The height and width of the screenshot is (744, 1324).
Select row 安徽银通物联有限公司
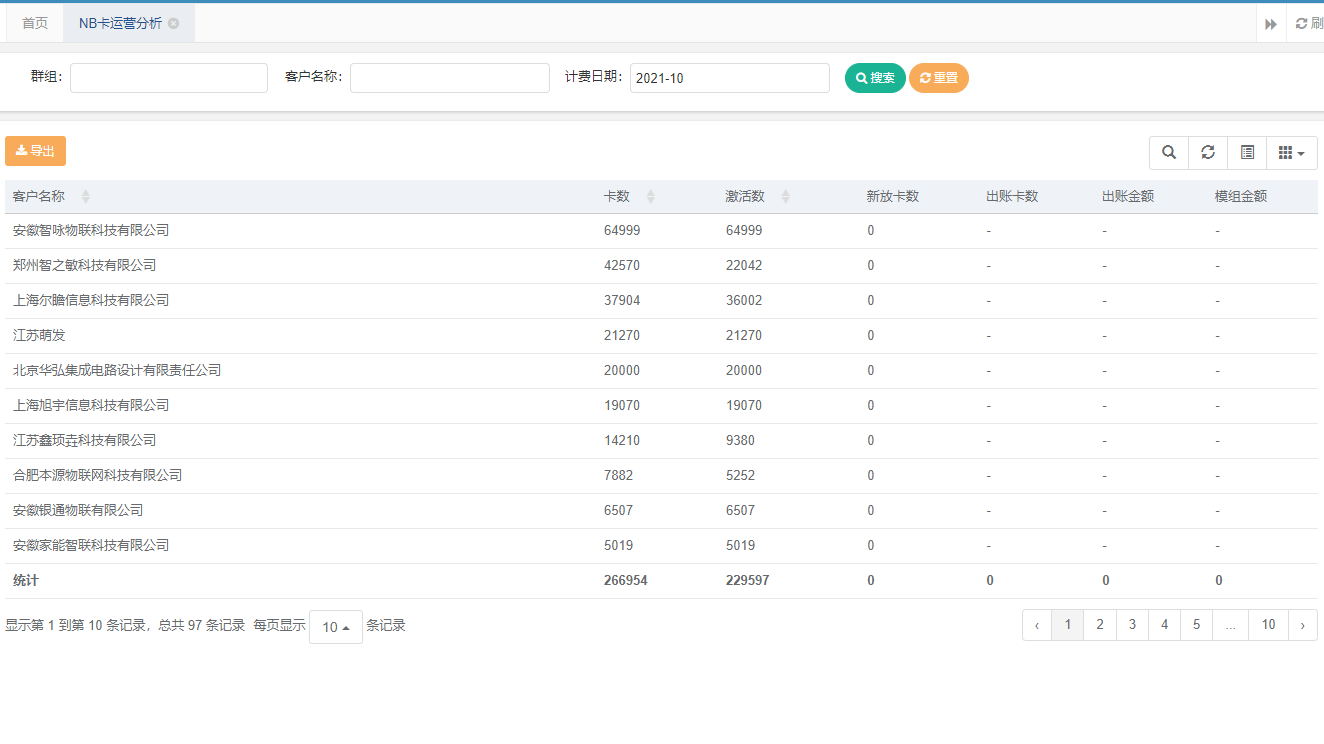coord(661,511)
